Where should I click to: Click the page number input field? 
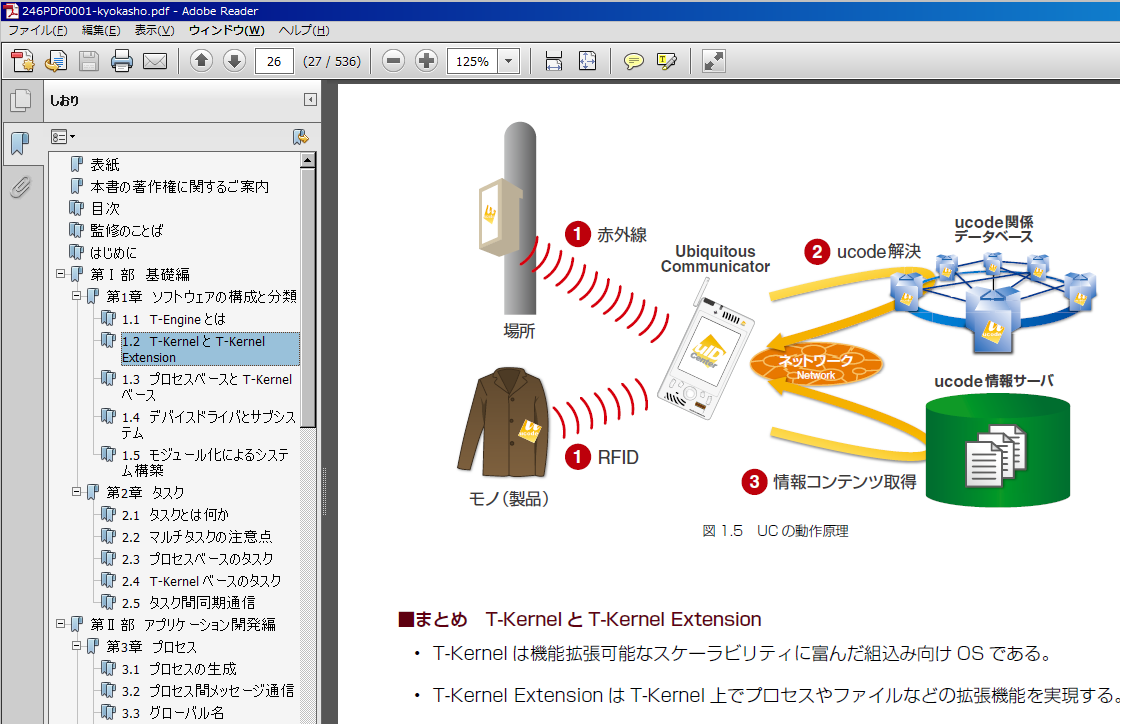tap(274, 62)
